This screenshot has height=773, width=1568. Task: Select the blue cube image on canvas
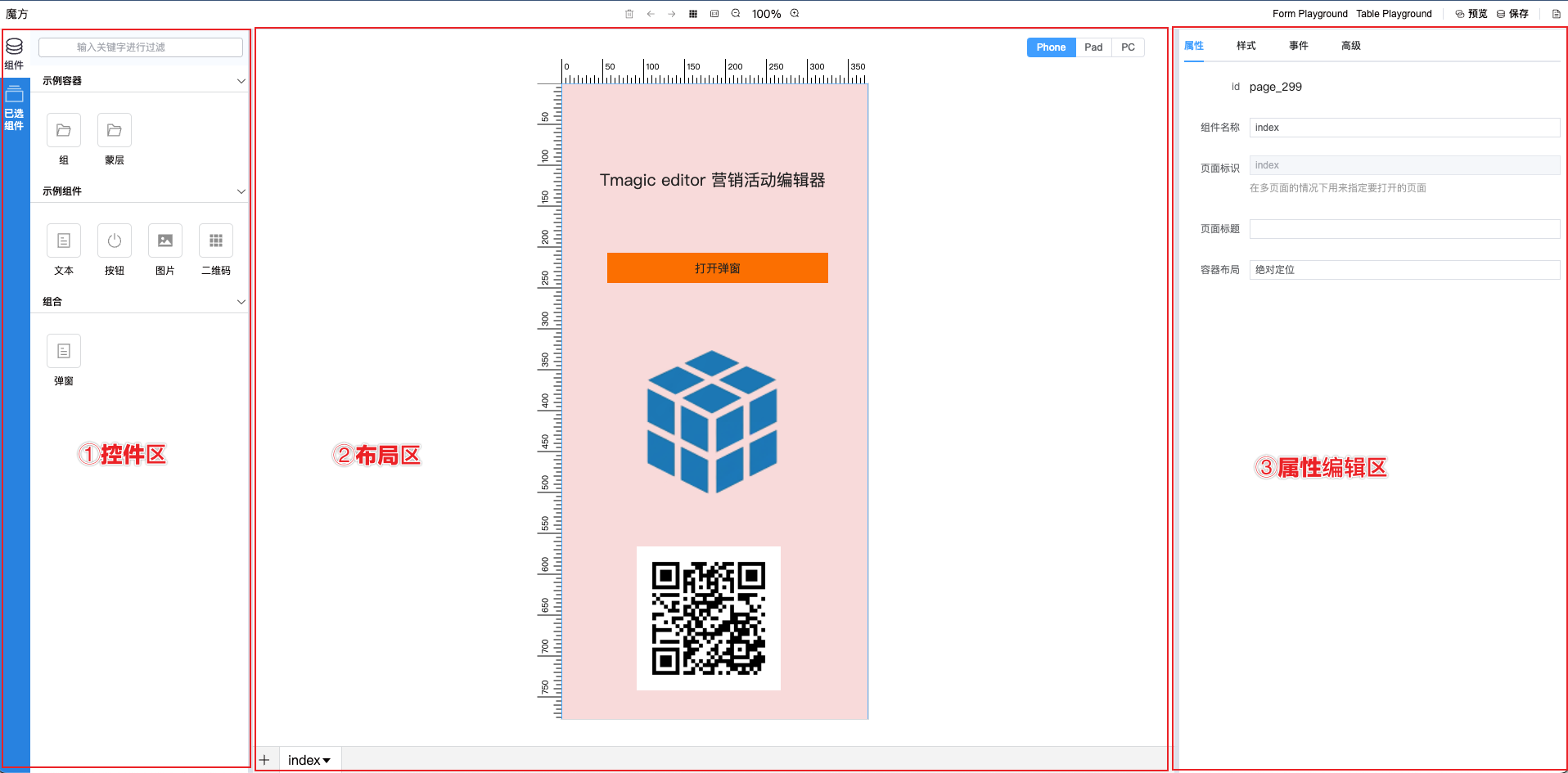click(x=712, y=422)
